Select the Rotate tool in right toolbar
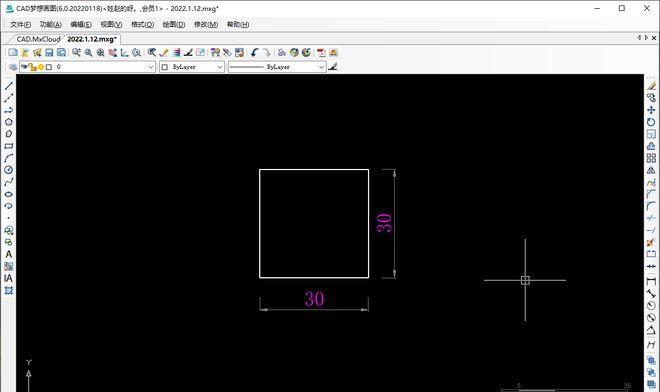 pos(651,122)
